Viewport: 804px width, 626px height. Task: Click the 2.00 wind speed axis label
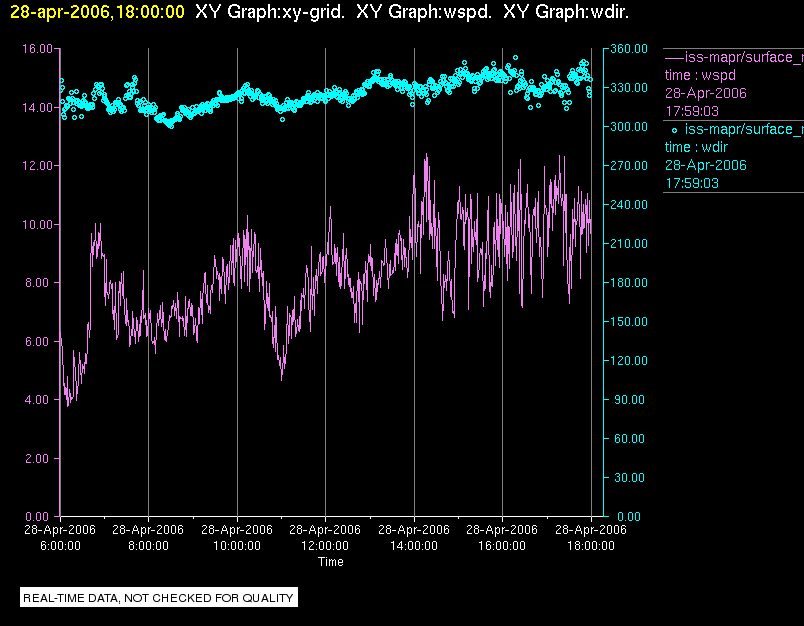coord(39,458)
